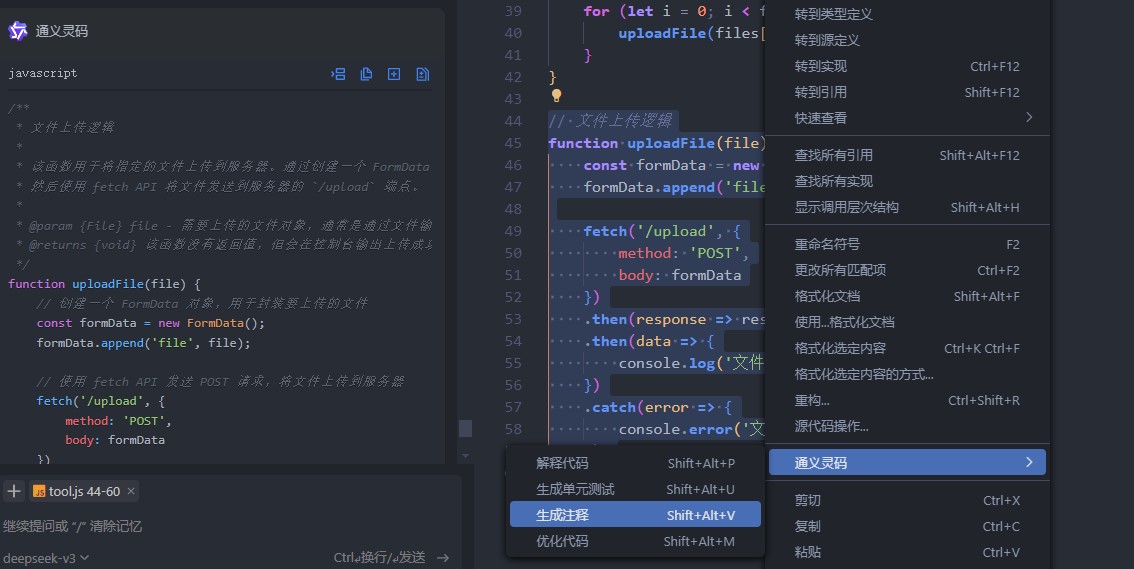Click the Tongyi Lingma logo icon
The height and width of the screenshot is (569, 1134).
17,30
